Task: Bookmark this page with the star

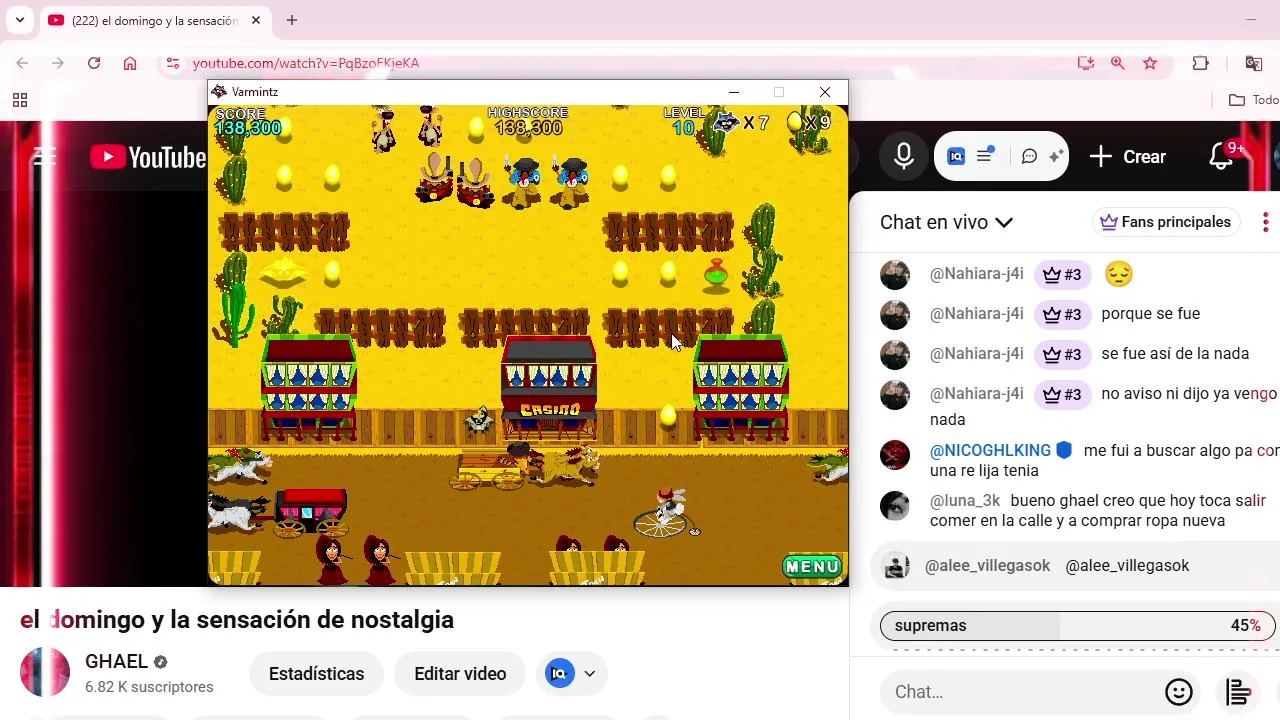Action: [x=1150, y=63]
